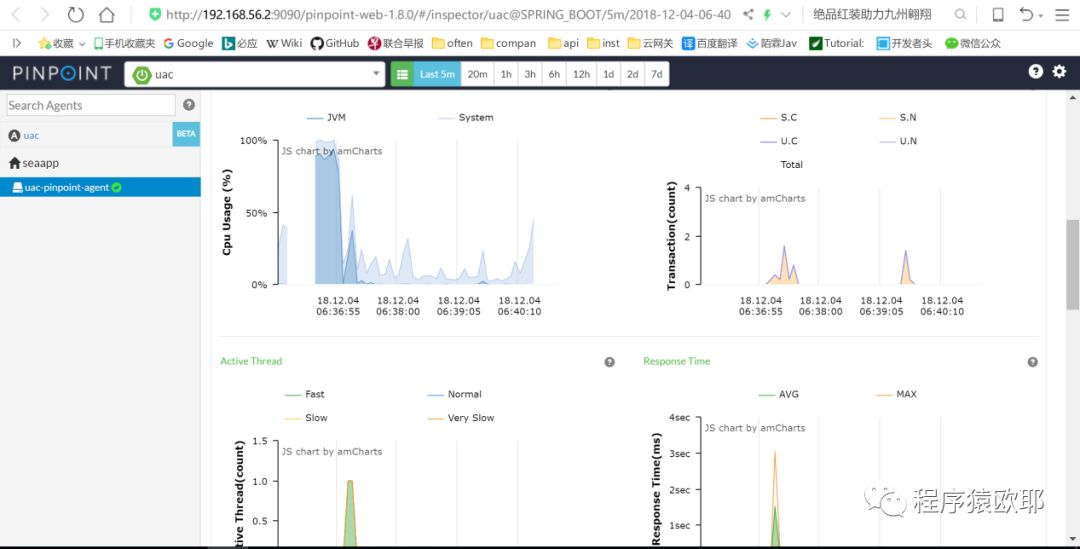Viewport: 1080px width, 549px height.
Task: Open the 微信公众 bookmark
Action: (x=973, y=43)
